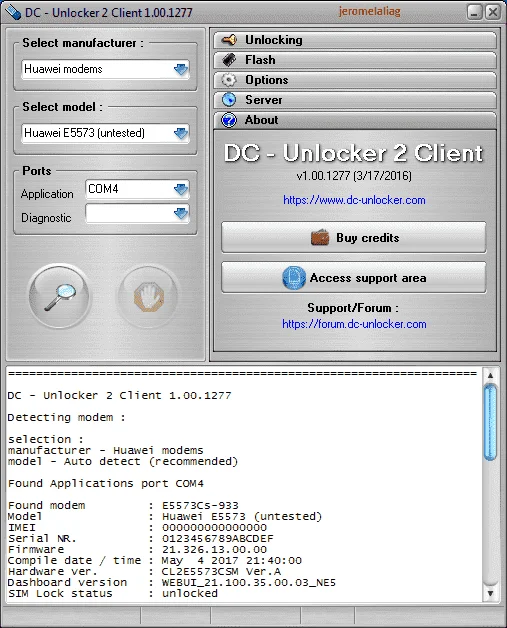Screen dimensions: 507x628
Task: Click the blue icon on Access support area
Action: 294,278
